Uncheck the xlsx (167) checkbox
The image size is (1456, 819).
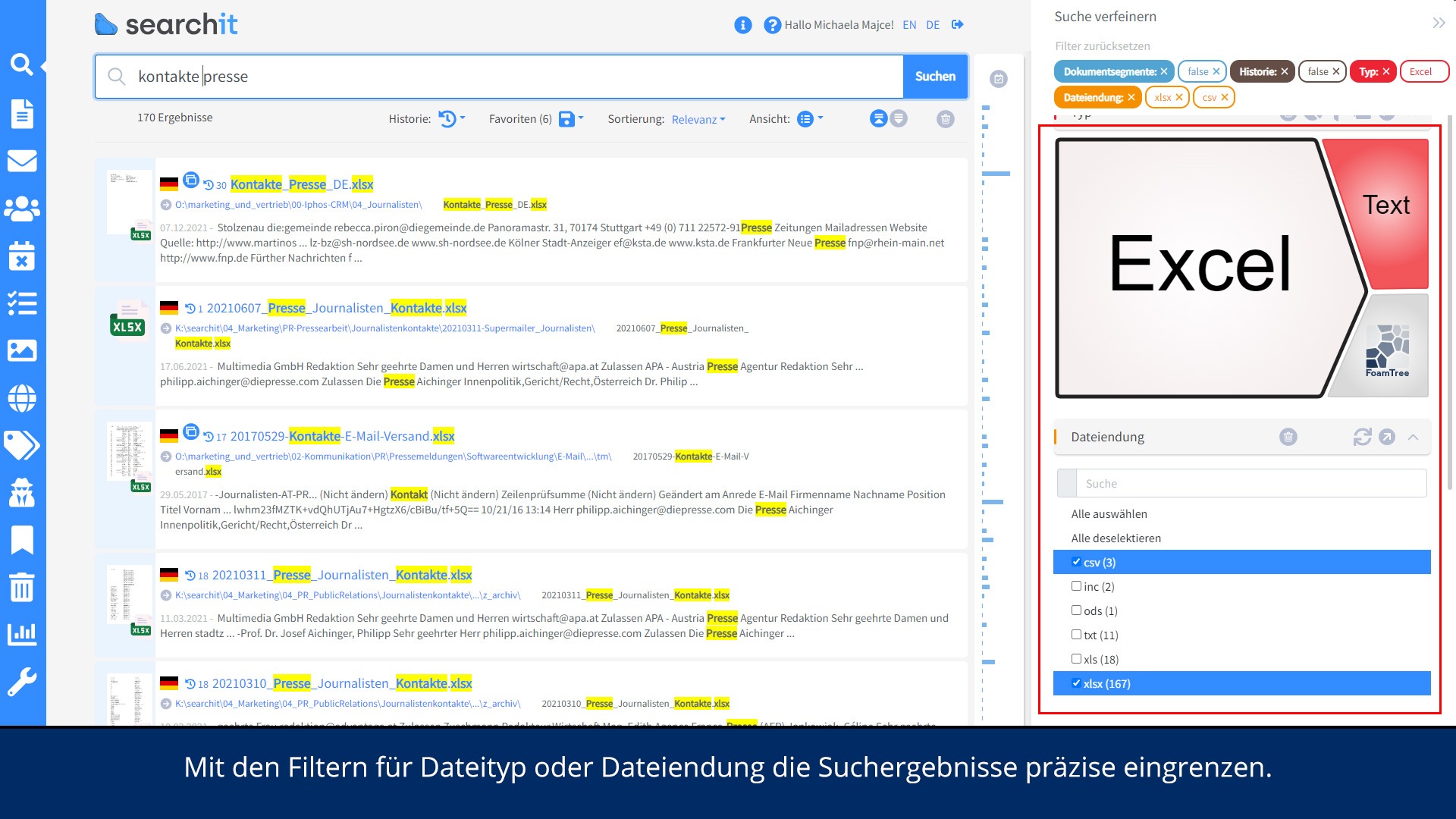1076,683
